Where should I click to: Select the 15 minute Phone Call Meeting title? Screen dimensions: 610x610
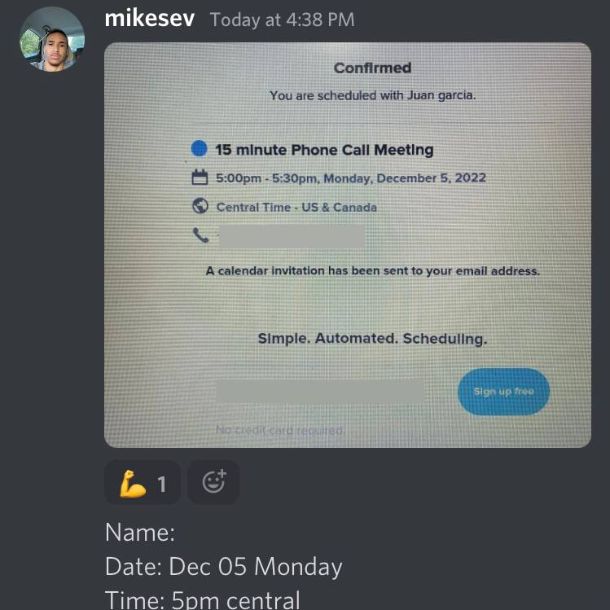(324, 150)
